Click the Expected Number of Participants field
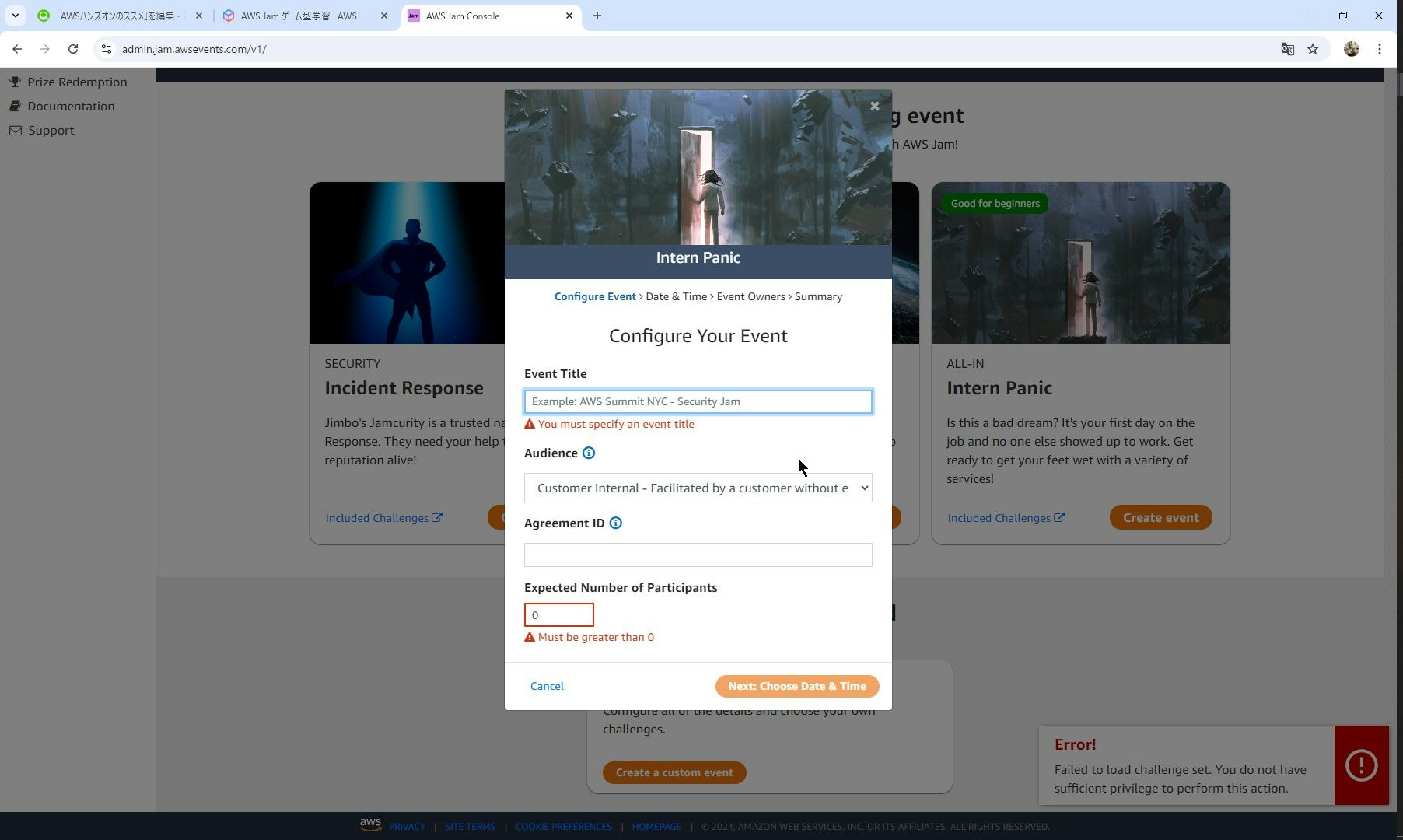 click(559, 615)
